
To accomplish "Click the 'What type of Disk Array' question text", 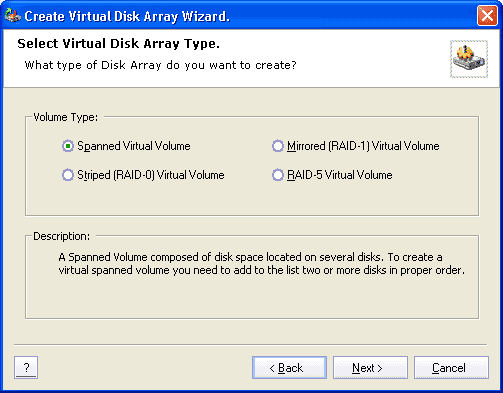I will click(x=160, y=65).
